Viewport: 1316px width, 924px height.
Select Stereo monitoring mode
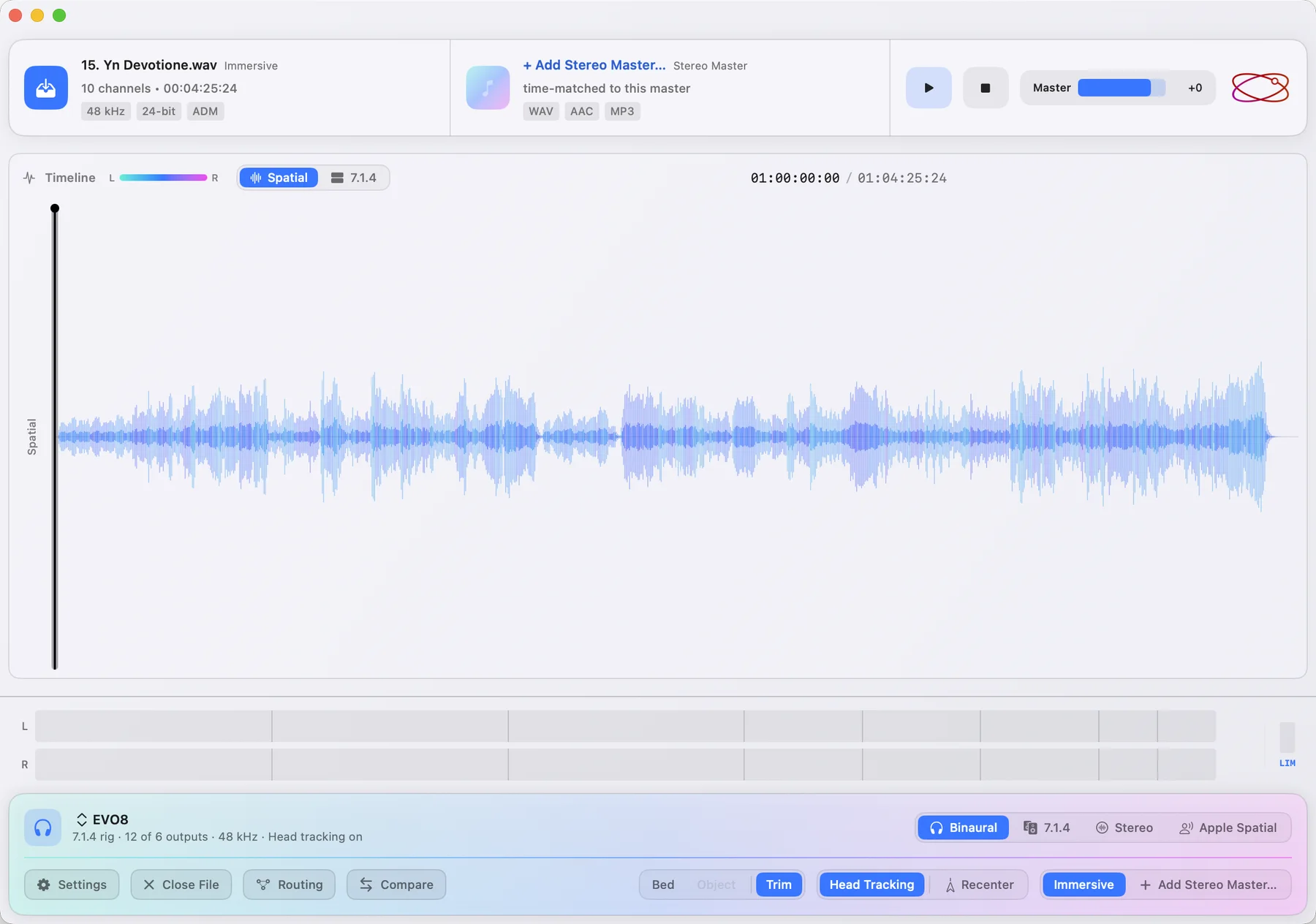tap(1124, 828)
